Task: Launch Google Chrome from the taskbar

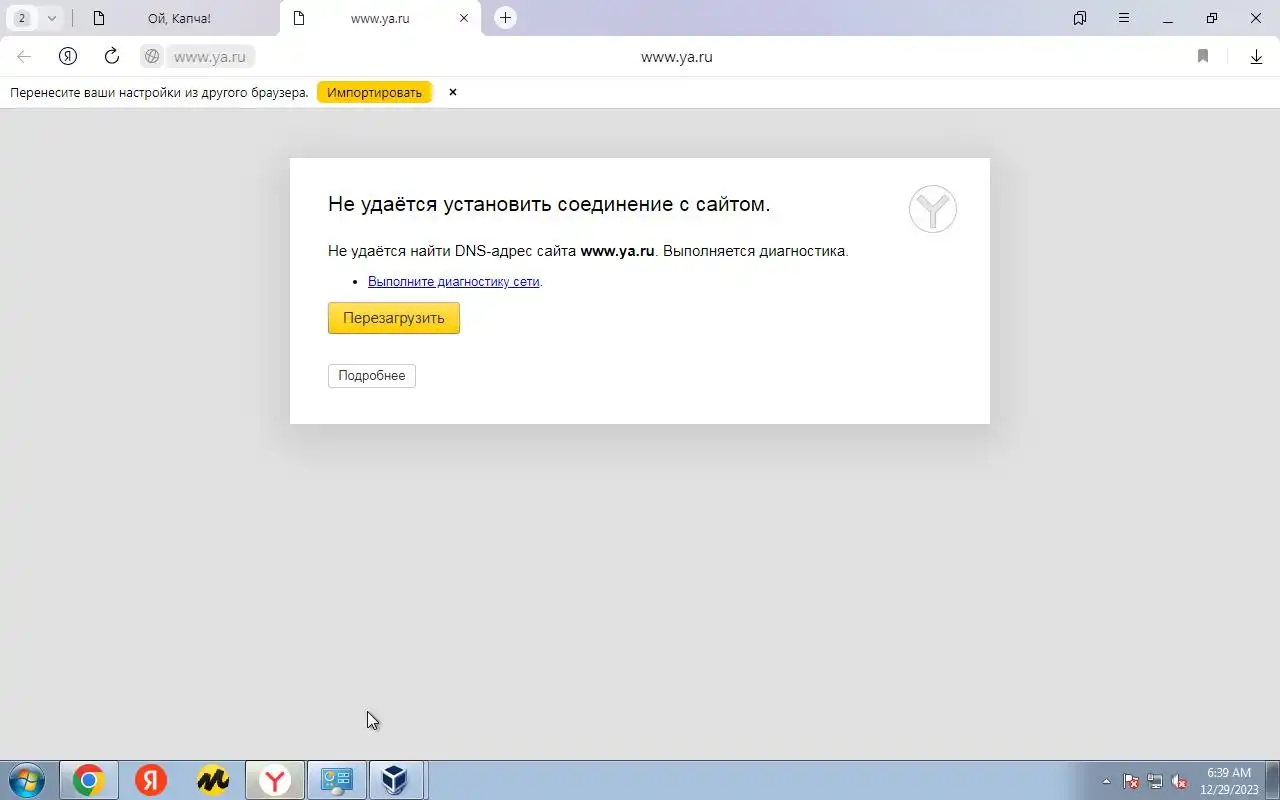Action: pyautogui.click(x=89, y=780)
